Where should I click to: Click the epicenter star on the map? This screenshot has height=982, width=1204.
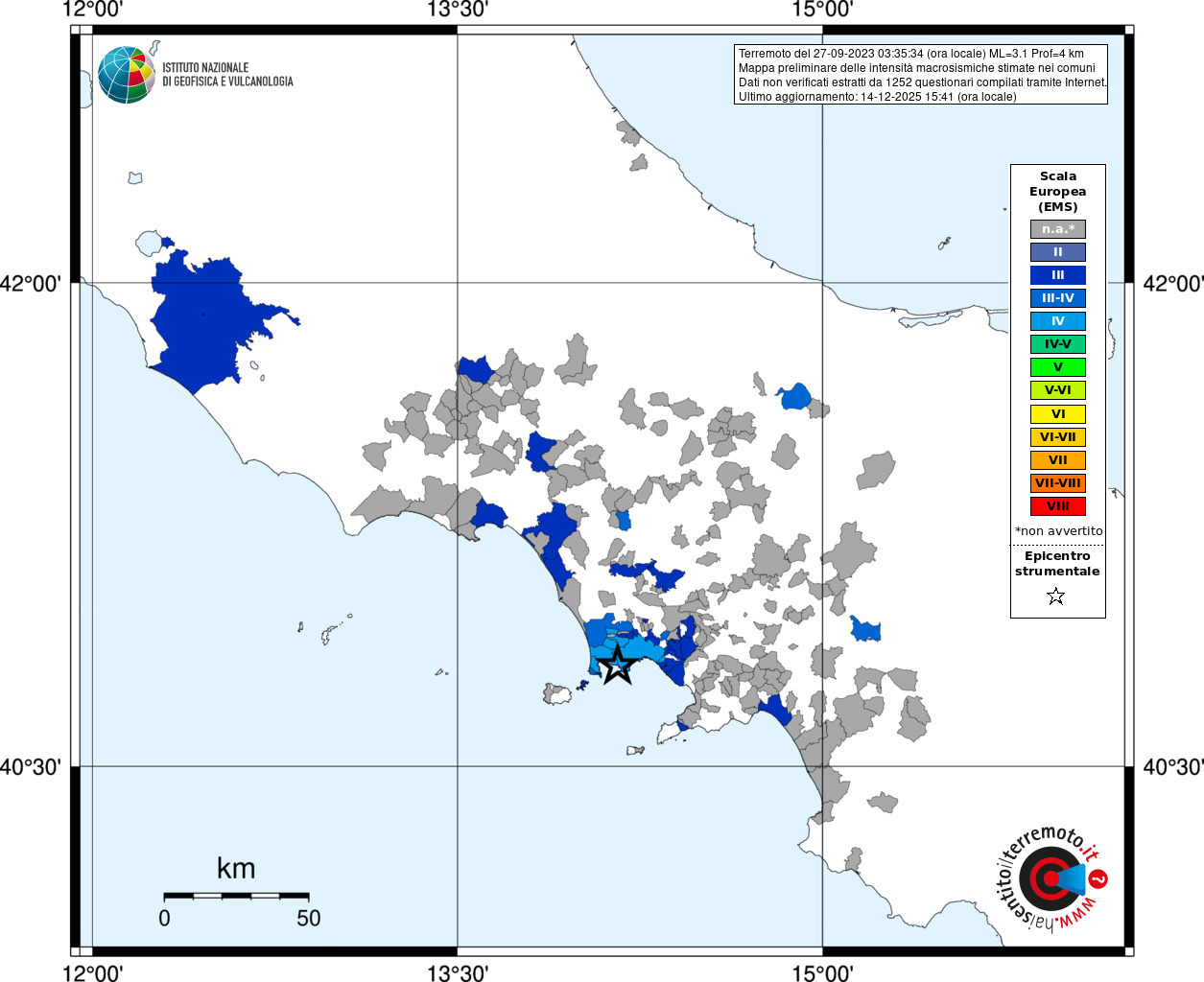(x=618, y=665)
